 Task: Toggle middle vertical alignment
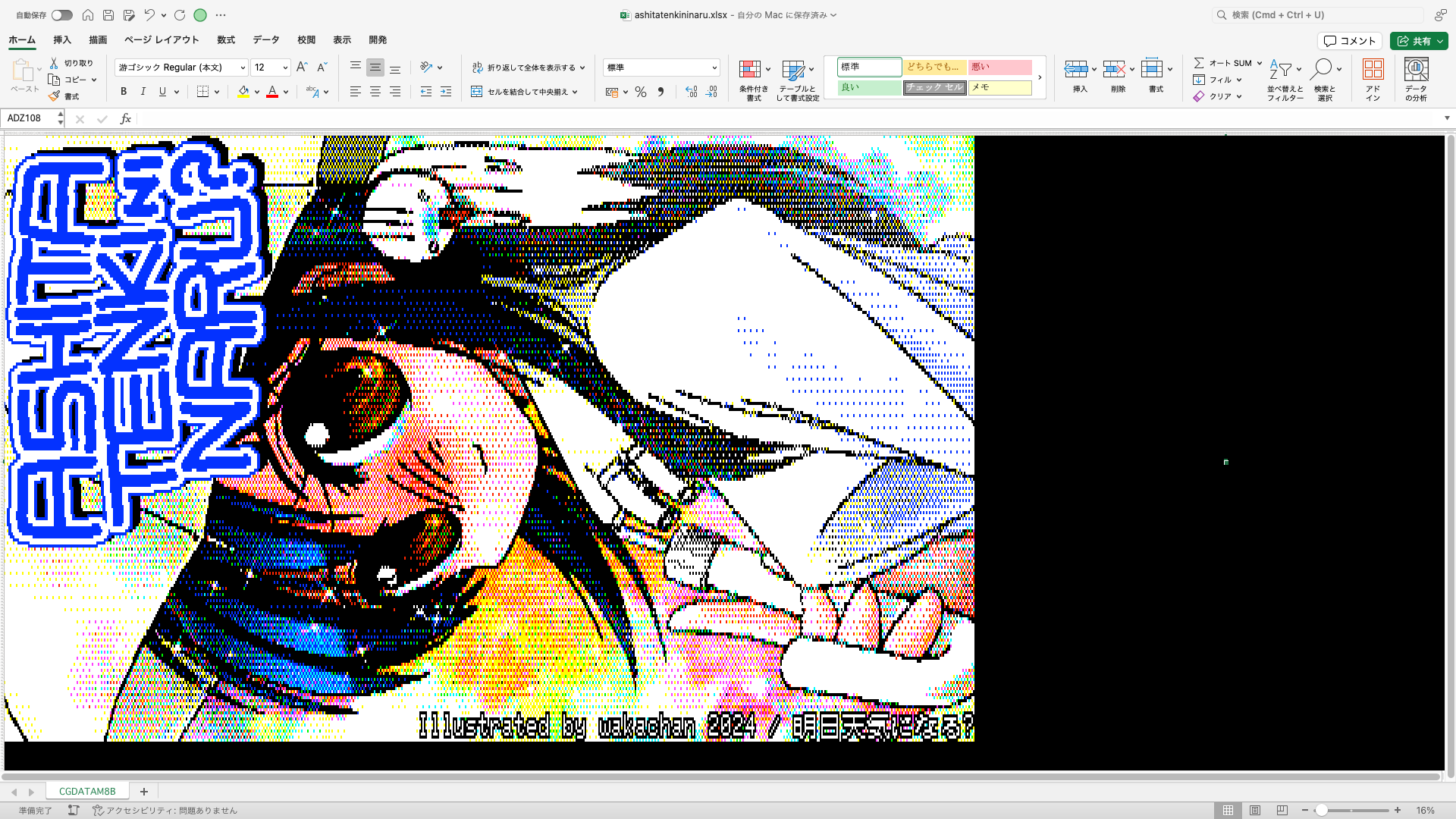pos(375,67)
